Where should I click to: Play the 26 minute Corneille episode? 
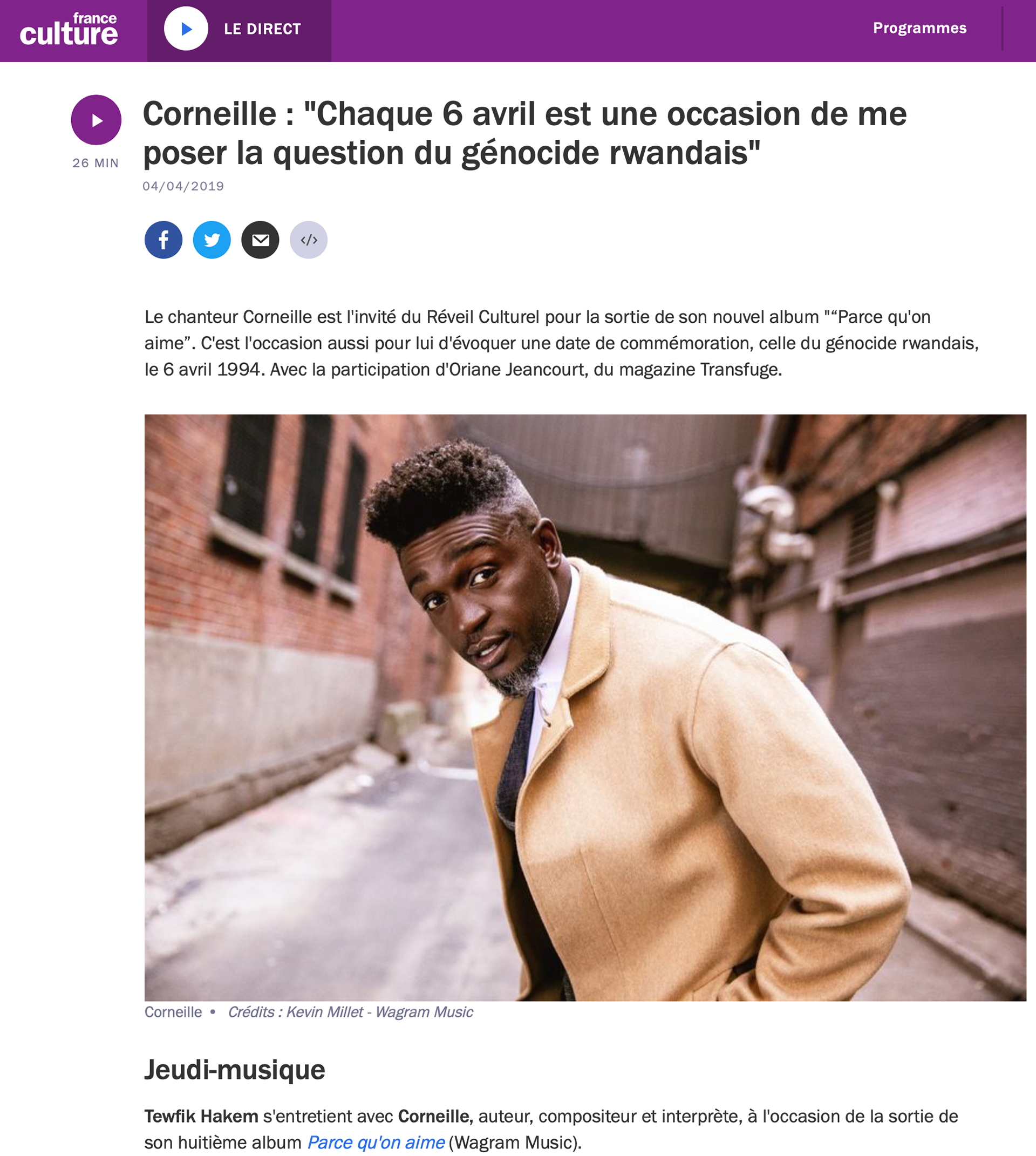pyautogui.click(x=96, y=120)
